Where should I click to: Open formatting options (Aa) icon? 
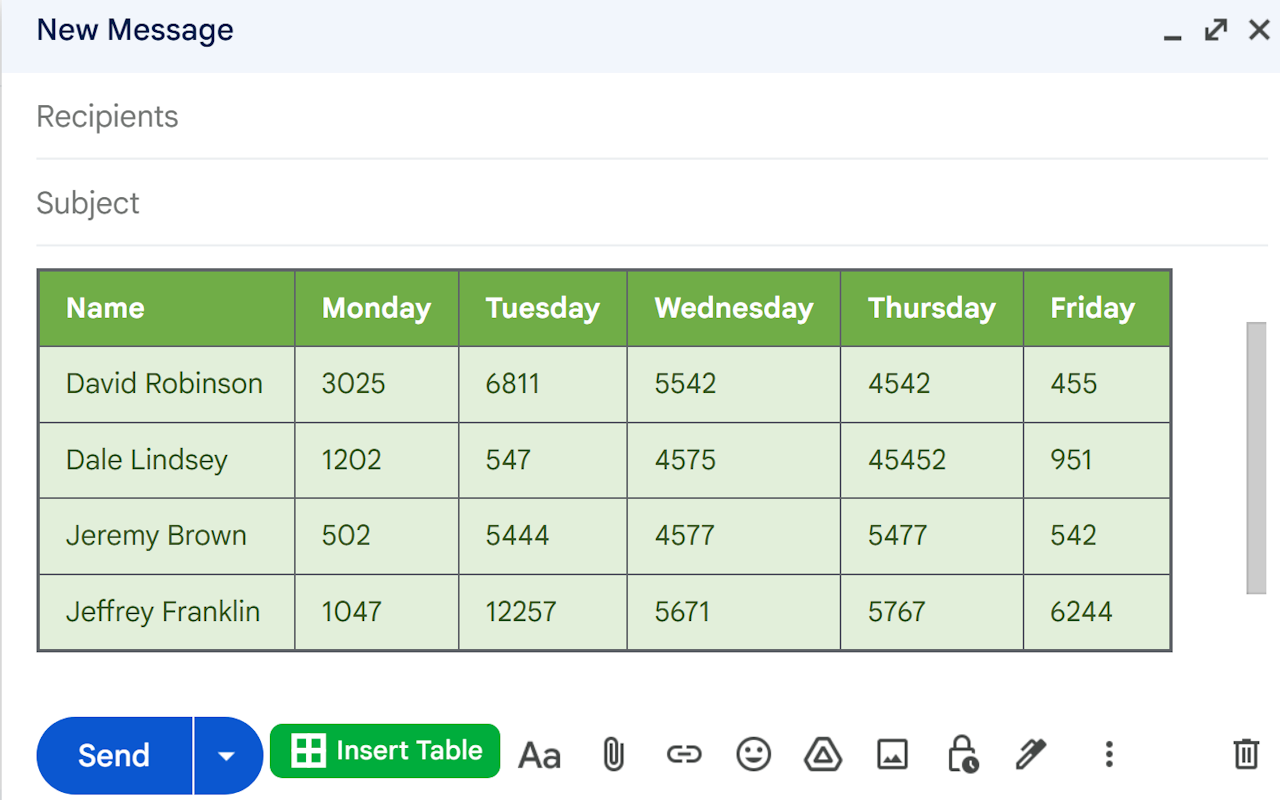click(539, 755)
